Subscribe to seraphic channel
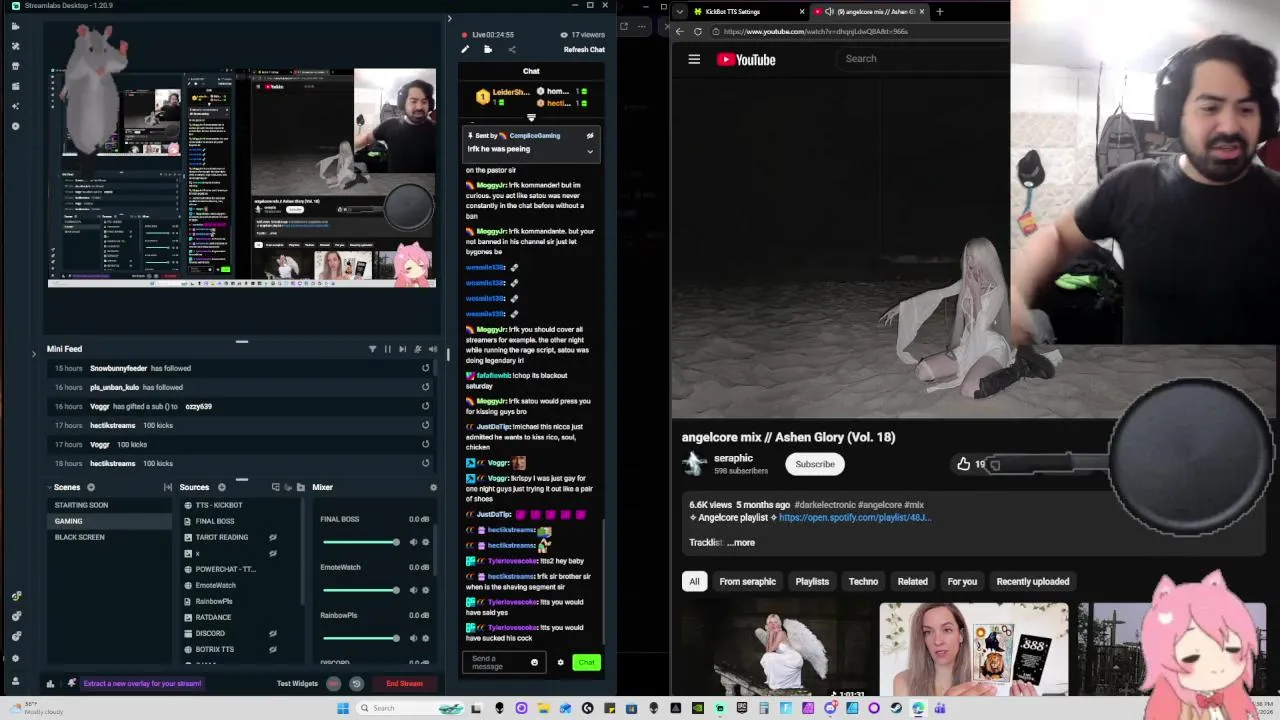This screenshot has width=1280, height=720. point(815,464)
